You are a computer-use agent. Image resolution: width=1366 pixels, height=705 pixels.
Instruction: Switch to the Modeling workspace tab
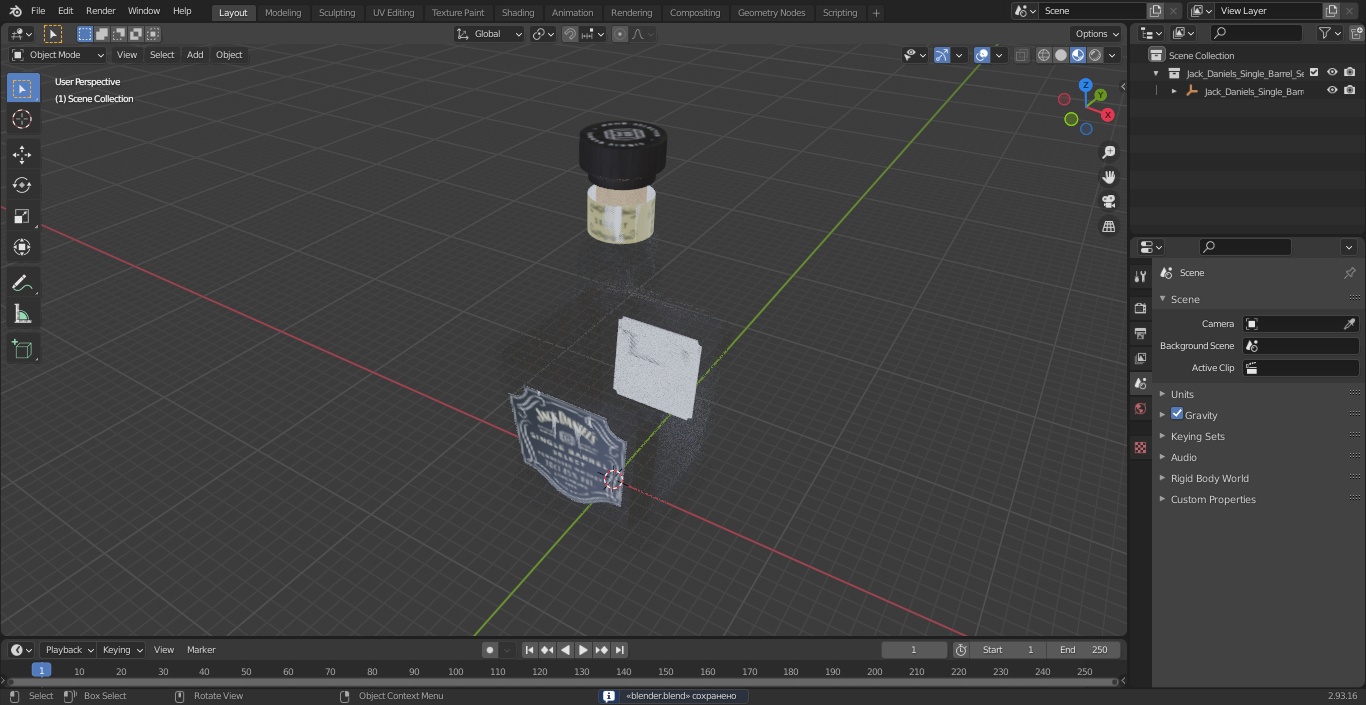click(283, 12)
